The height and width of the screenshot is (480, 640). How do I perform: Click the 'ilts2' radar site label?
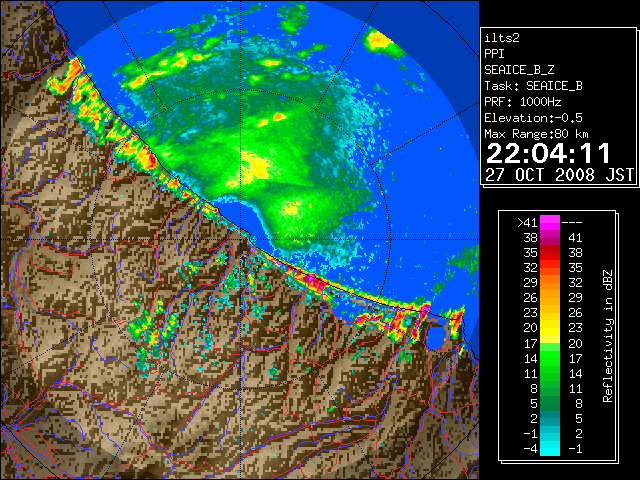[502, 38]
